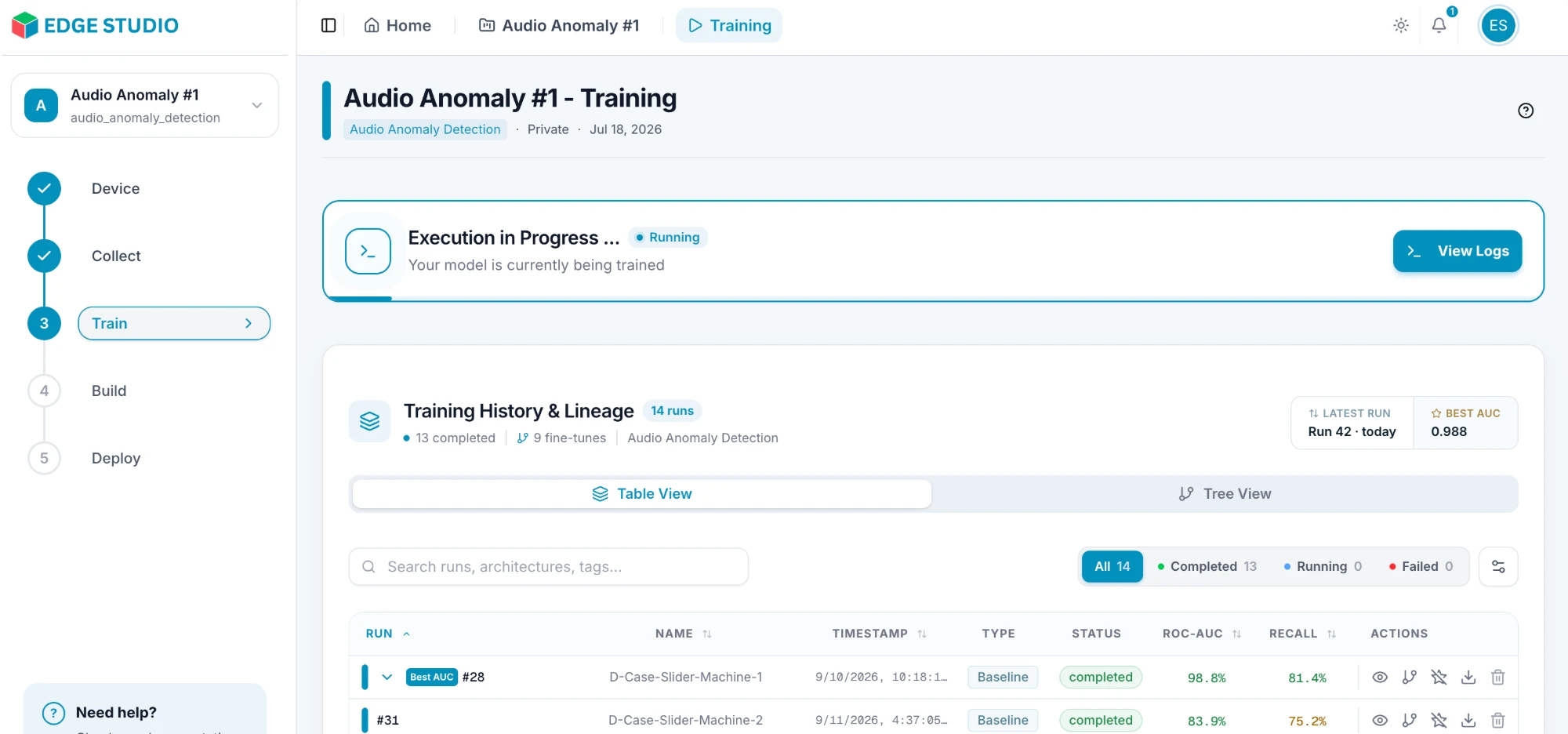Switch to Tree View tab
This screenshot has width=1568, height=734.
tap(1225, 494)
